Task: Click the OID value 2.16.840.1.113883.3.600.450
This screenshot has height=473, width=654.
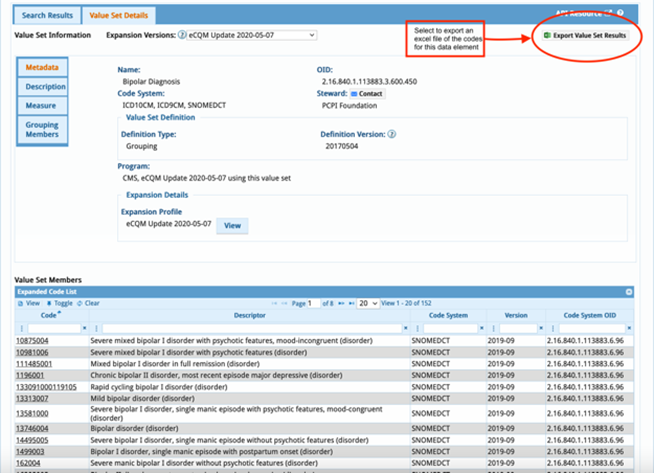Action: click(x=369, y=82)
